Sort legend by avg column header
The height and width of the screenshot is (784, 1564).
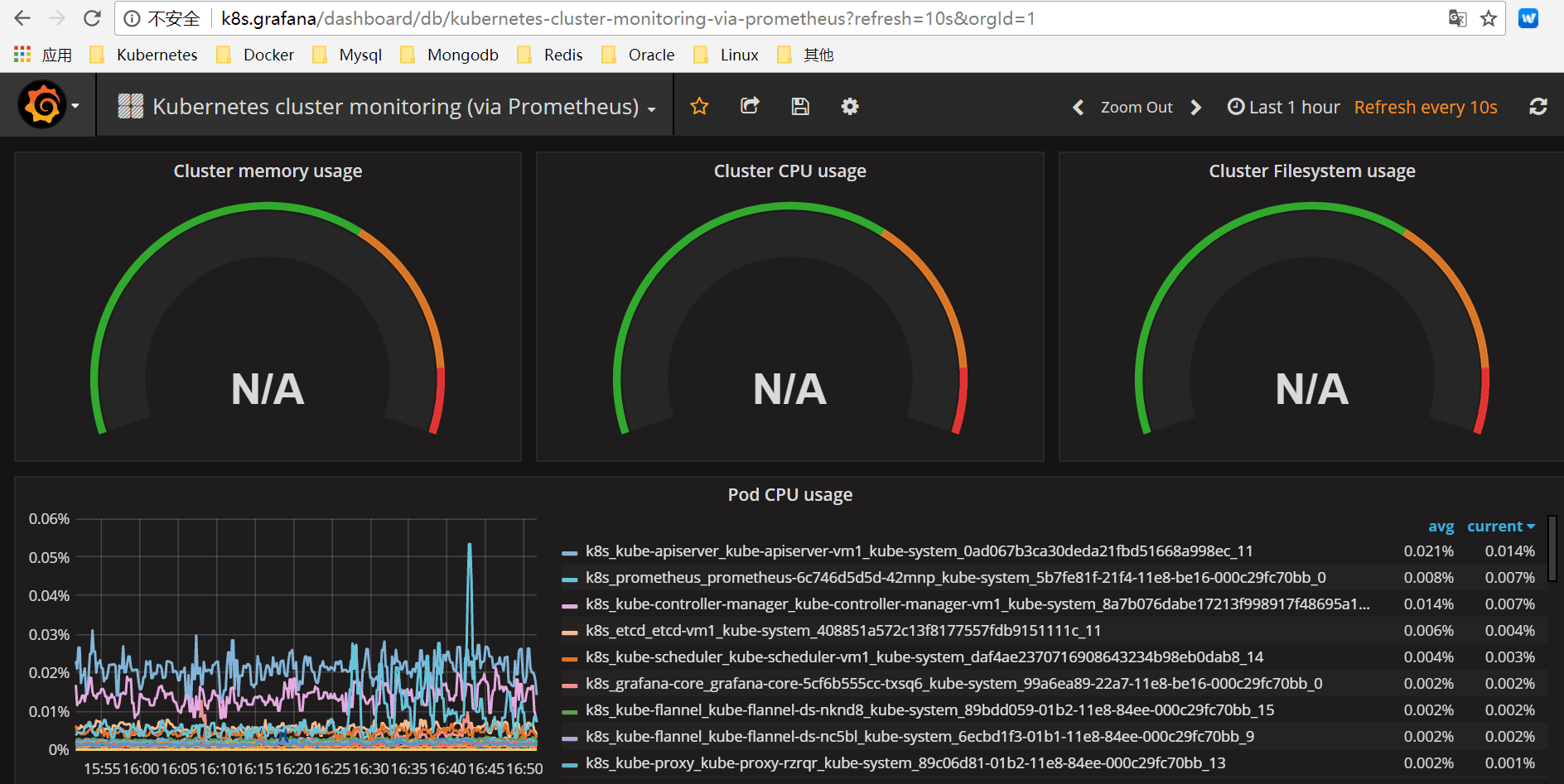click(x=1441, y=527)
